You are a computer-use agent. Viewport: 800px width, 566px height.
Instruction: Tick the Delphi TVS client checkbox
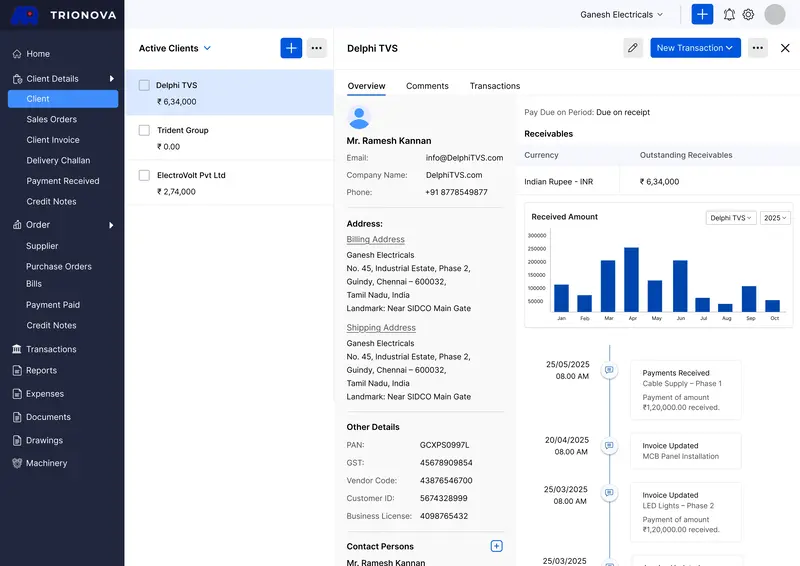144,86
